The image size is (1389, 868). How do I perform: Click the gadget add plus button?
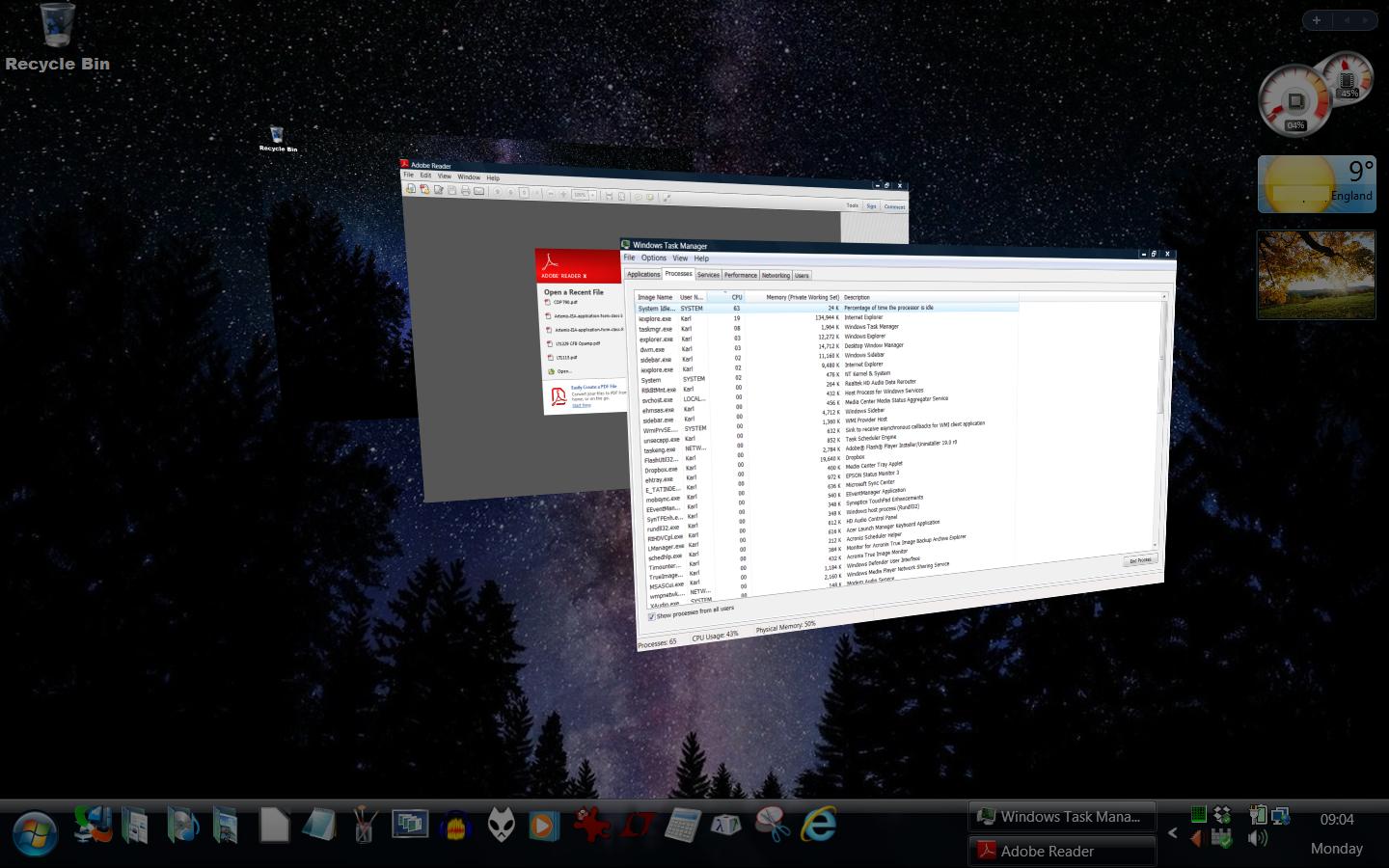coord(1317,20)
